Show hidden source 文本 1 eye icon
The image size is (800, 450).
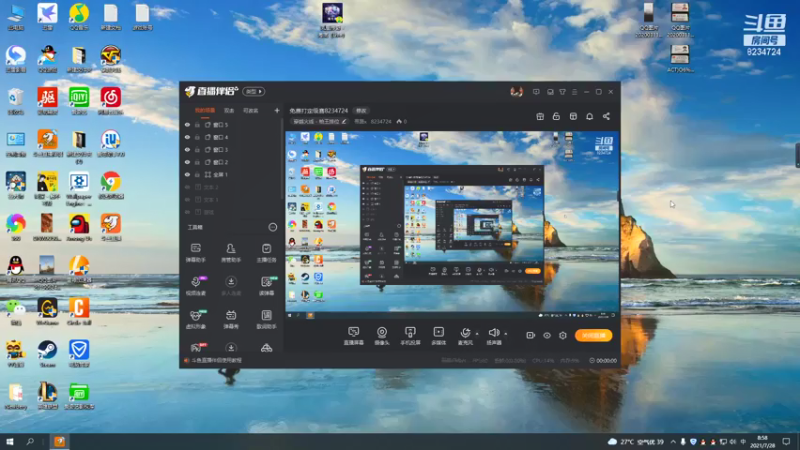coord(187,199)
